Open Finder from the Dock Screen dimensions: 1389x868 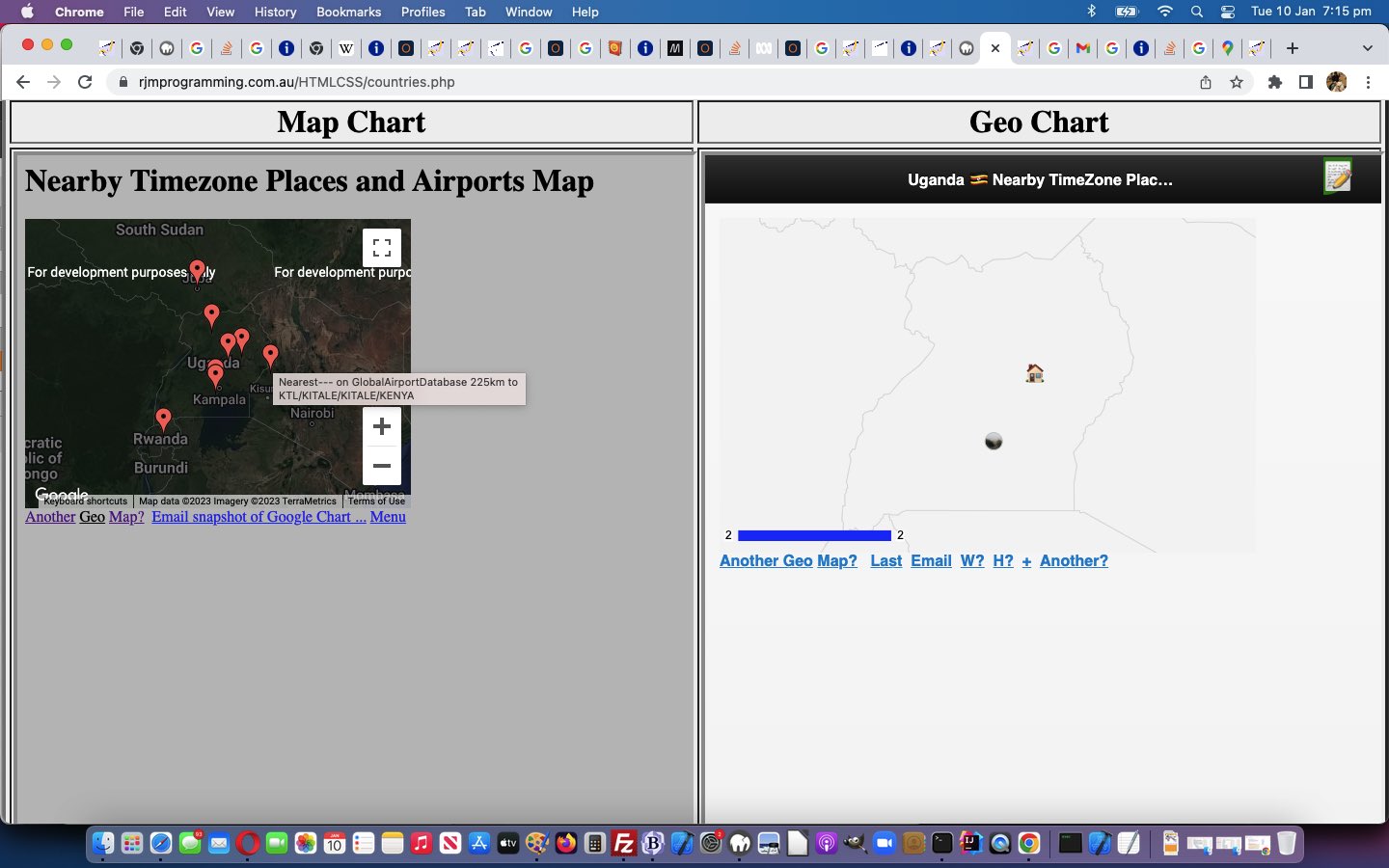(103, 844)
